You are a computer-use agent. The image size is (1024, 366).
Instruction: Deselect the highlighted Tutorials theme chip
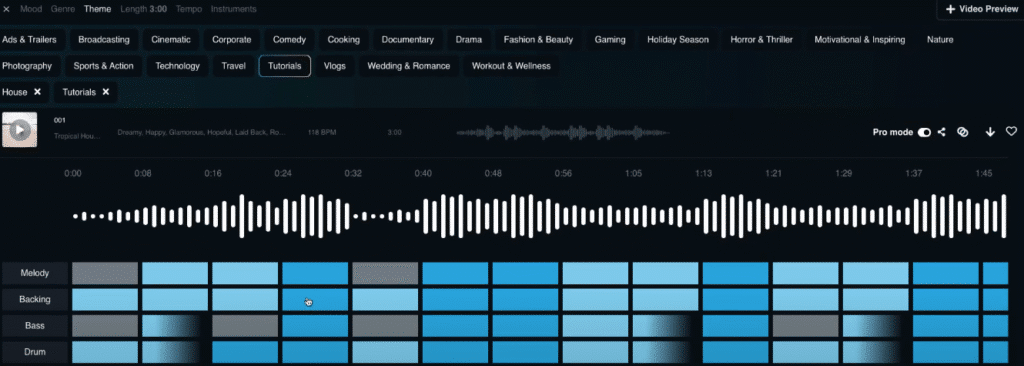[285, 65]
